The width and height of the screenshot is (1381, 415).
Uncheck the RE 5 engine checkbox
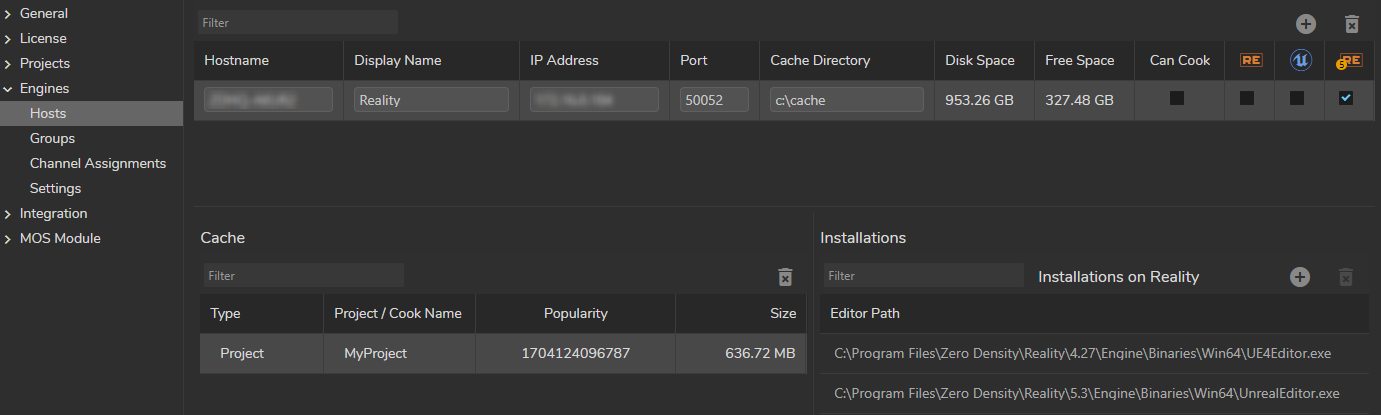pyautogui.click(x=1346, y=99)
